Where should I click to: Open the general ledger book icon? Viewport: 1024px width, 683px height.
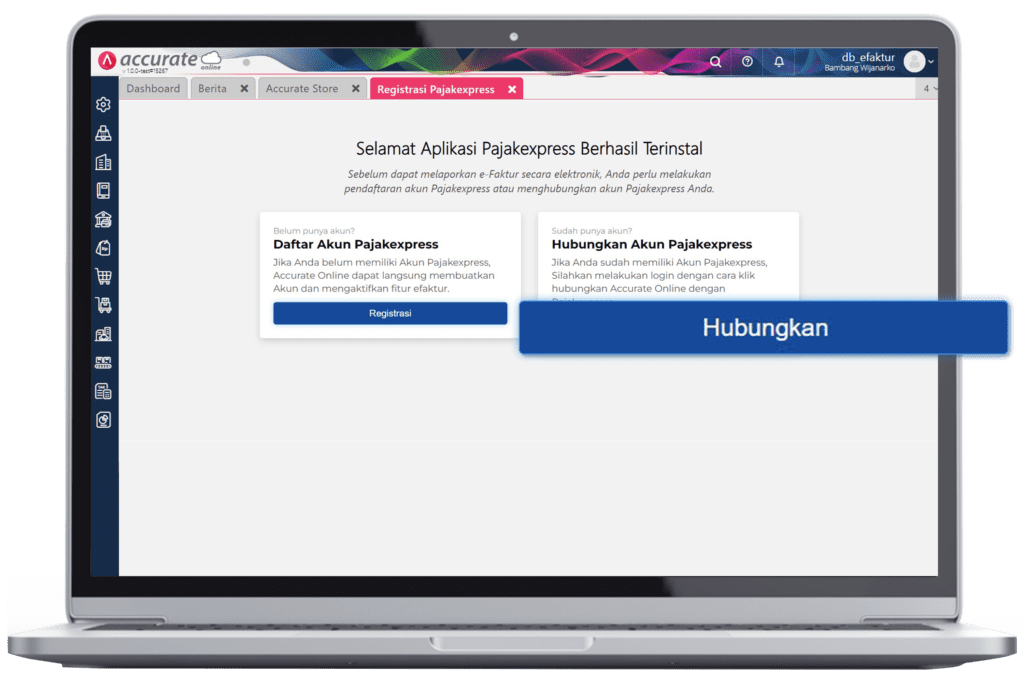pos(103,191)
